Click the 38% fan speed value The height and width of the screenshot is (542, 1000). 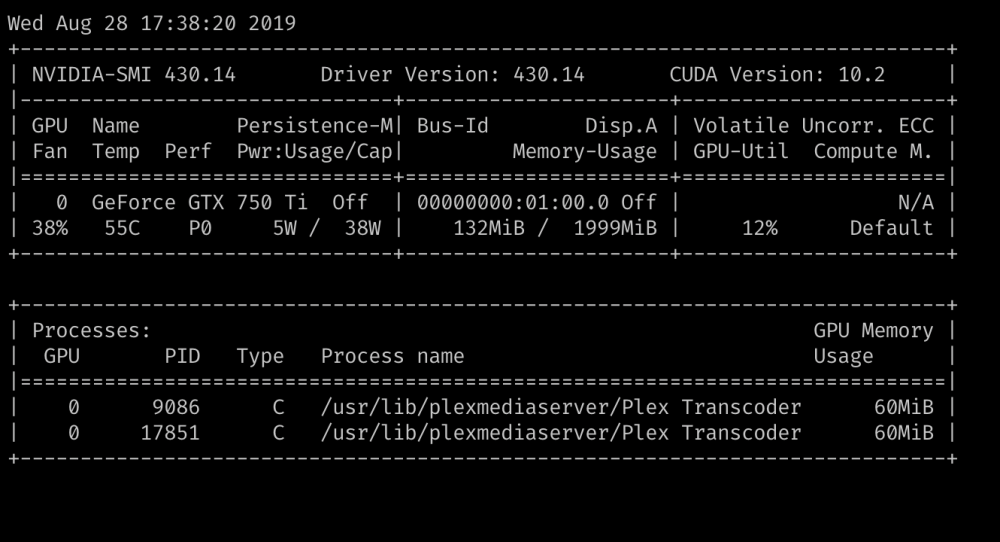click(x=50, y=228)
